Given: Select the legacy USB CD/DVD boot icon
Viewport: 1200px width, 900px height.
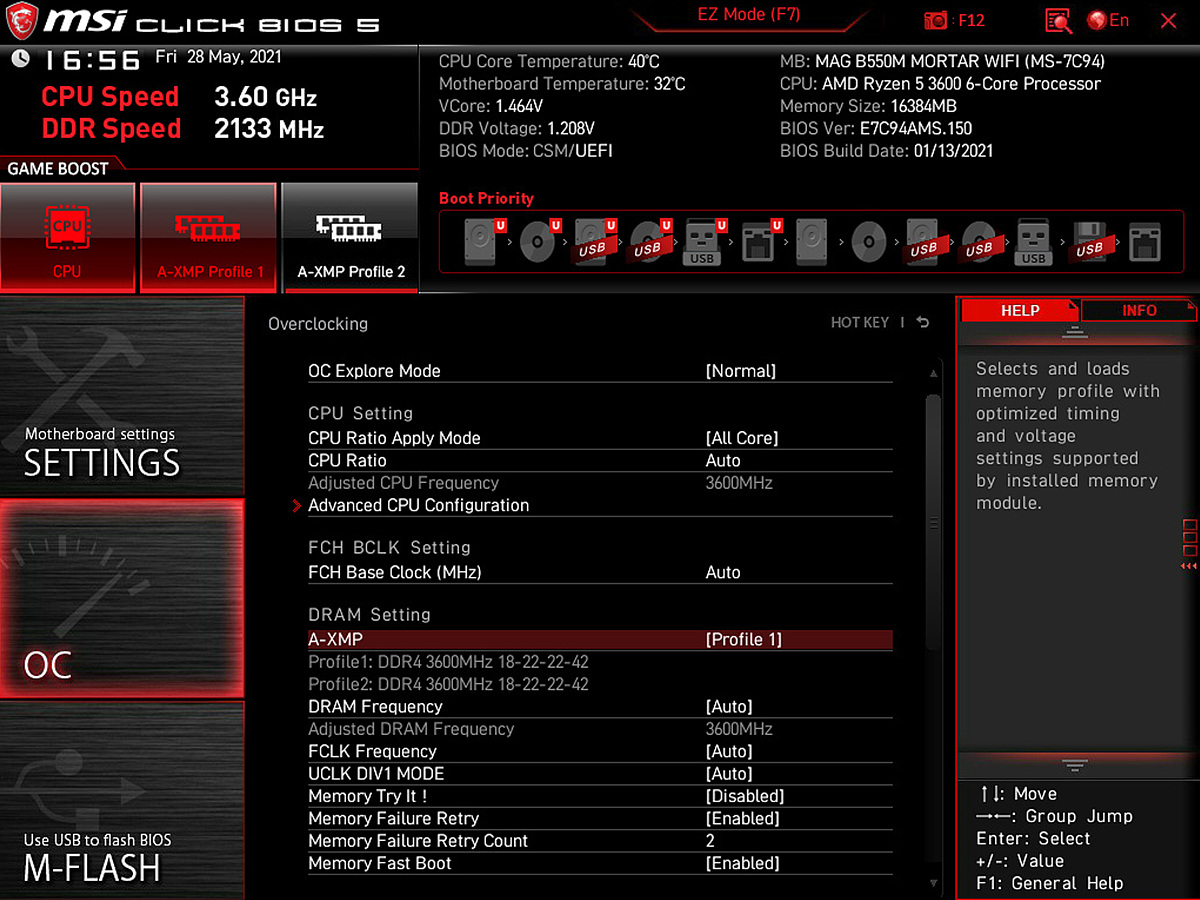Looking at the screenshot, I should point(979,241).
